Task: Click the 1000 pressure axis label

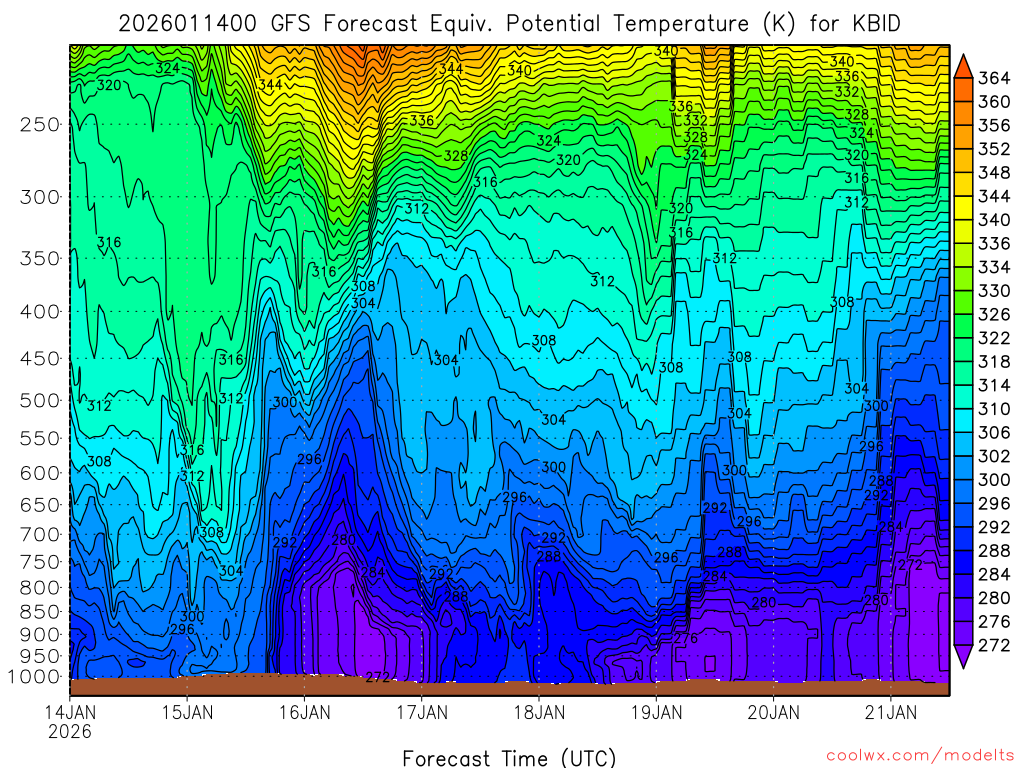Action: pyautogui.click(x=34, y=677)
